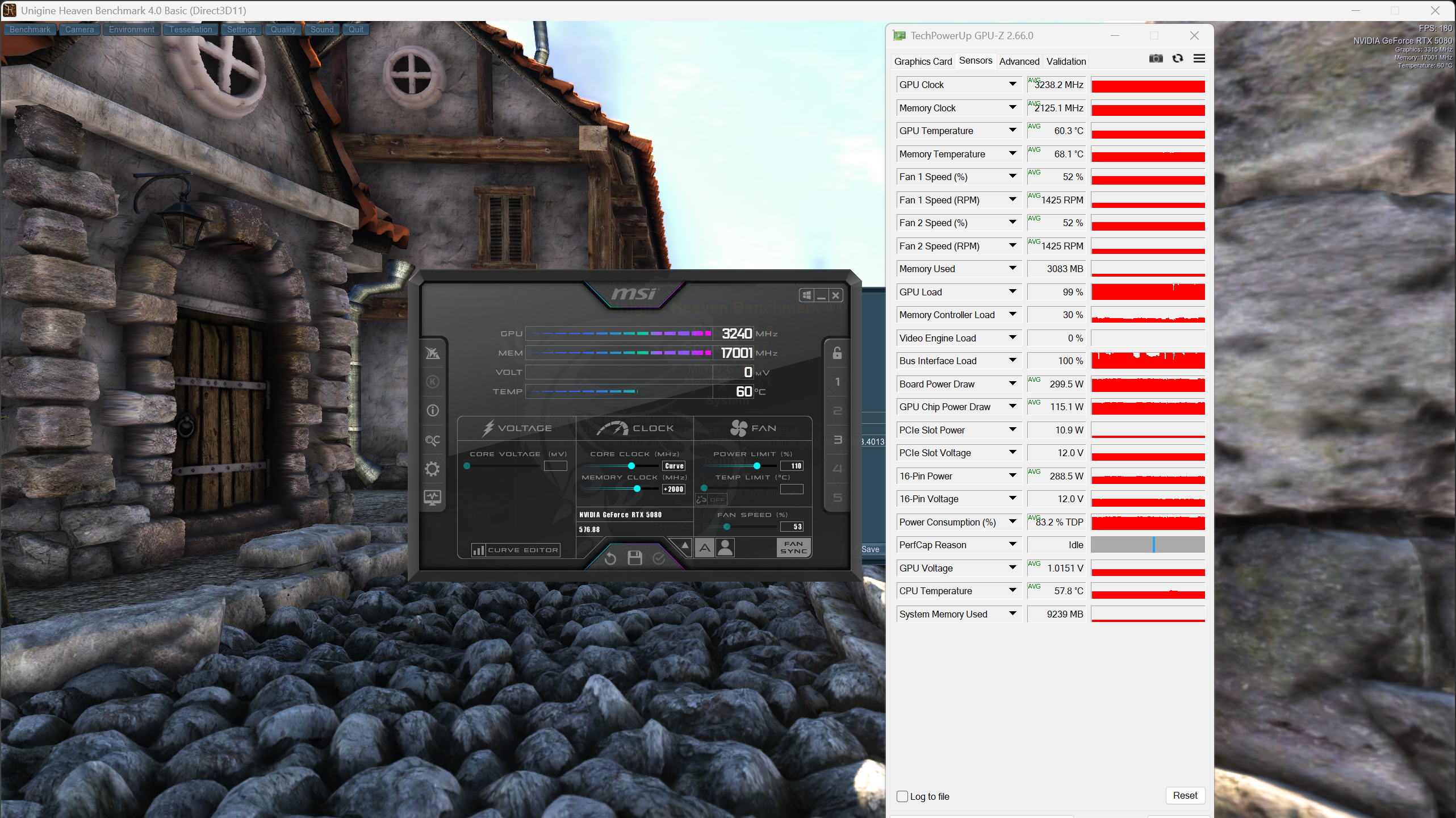Open the Camera menu in Heaven

pyautogui.click(x=80, y=30)
